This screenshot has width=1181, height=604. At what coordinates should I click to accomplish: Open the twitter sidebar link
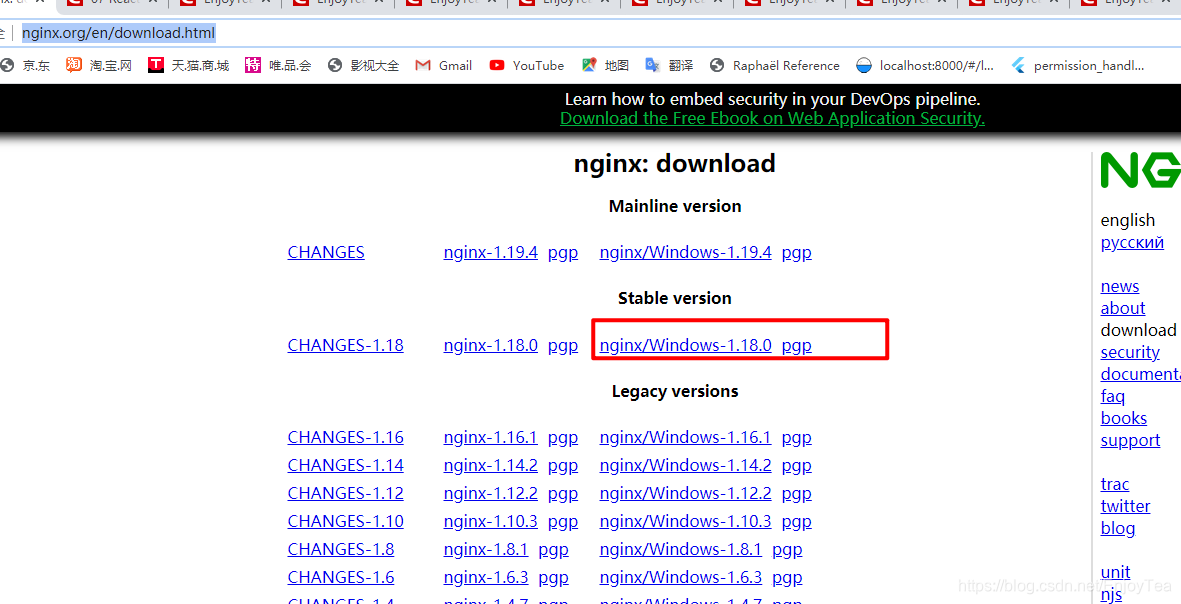pyautogui.click(x=1125, y=506)
